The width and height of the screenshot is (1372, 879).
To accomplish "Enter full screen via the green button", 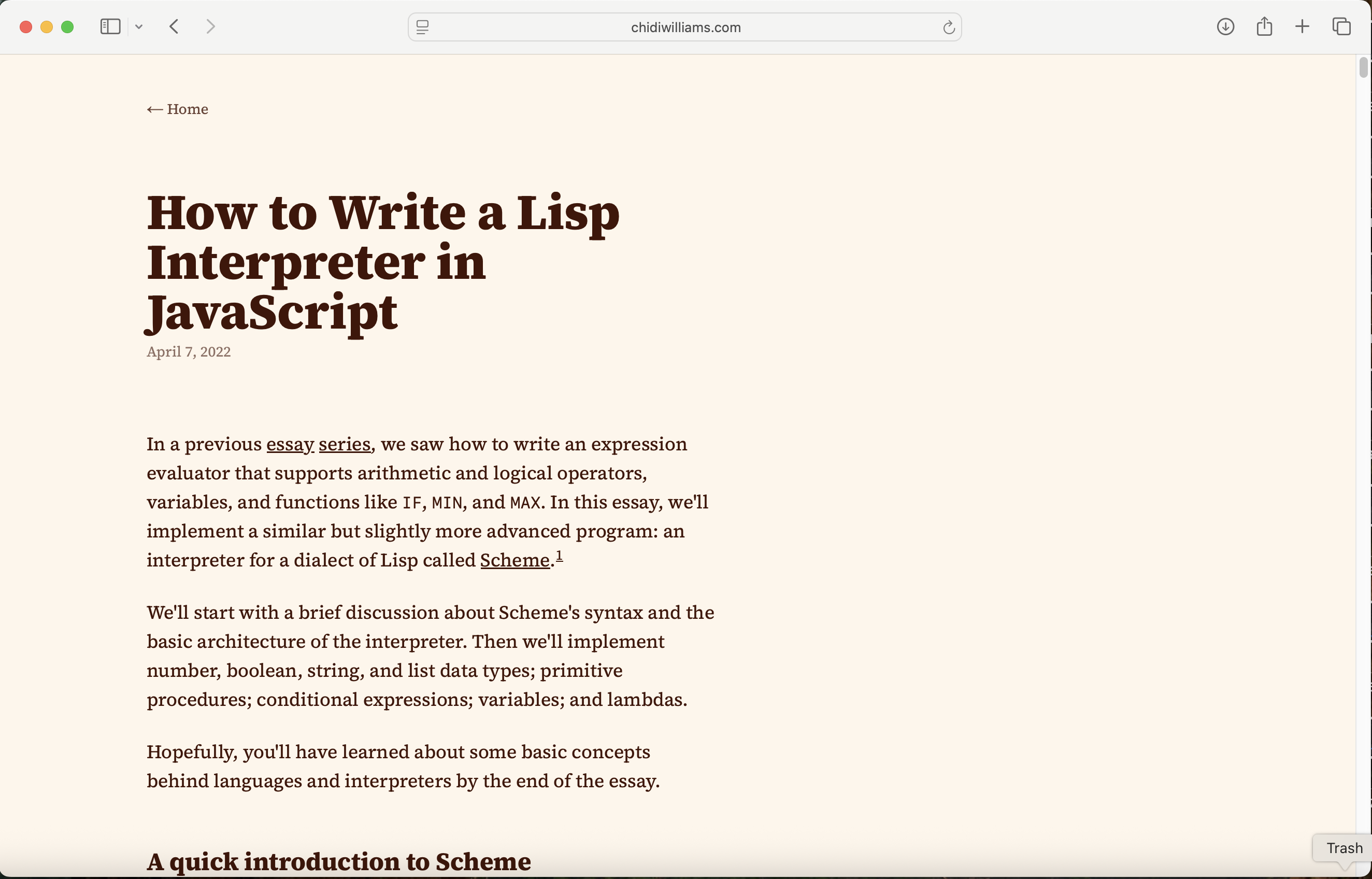I will (x=67, y=26).
